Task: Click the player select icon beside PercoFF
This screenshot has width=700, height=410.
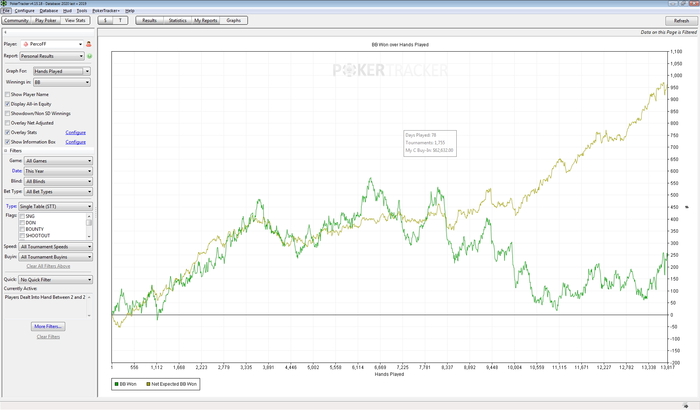Action: pos(89,45)
